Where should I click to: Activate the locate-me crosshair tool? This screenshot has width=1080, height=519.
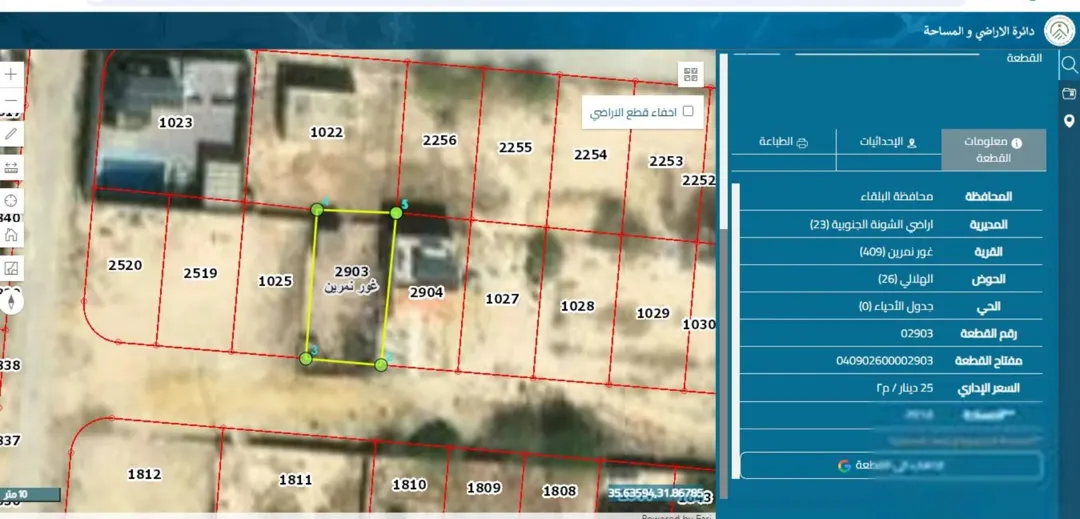click(x=11, y=201)
